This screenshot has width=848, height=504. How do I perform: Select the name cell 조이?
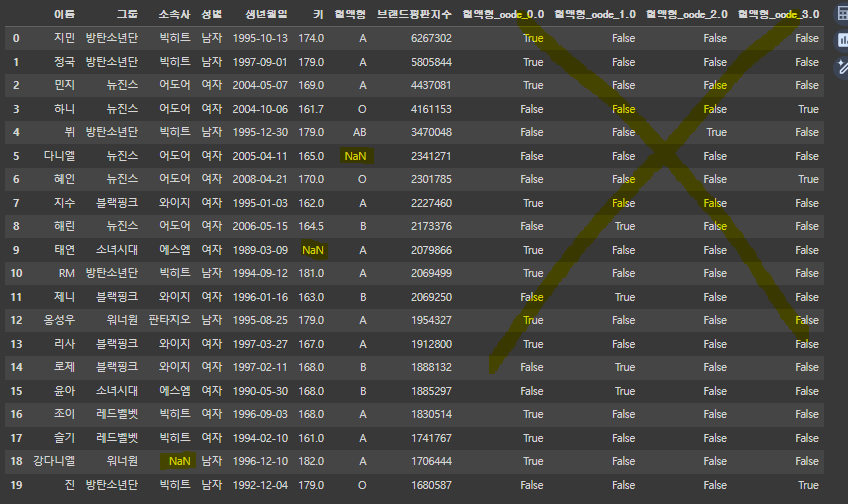(64, 414)
